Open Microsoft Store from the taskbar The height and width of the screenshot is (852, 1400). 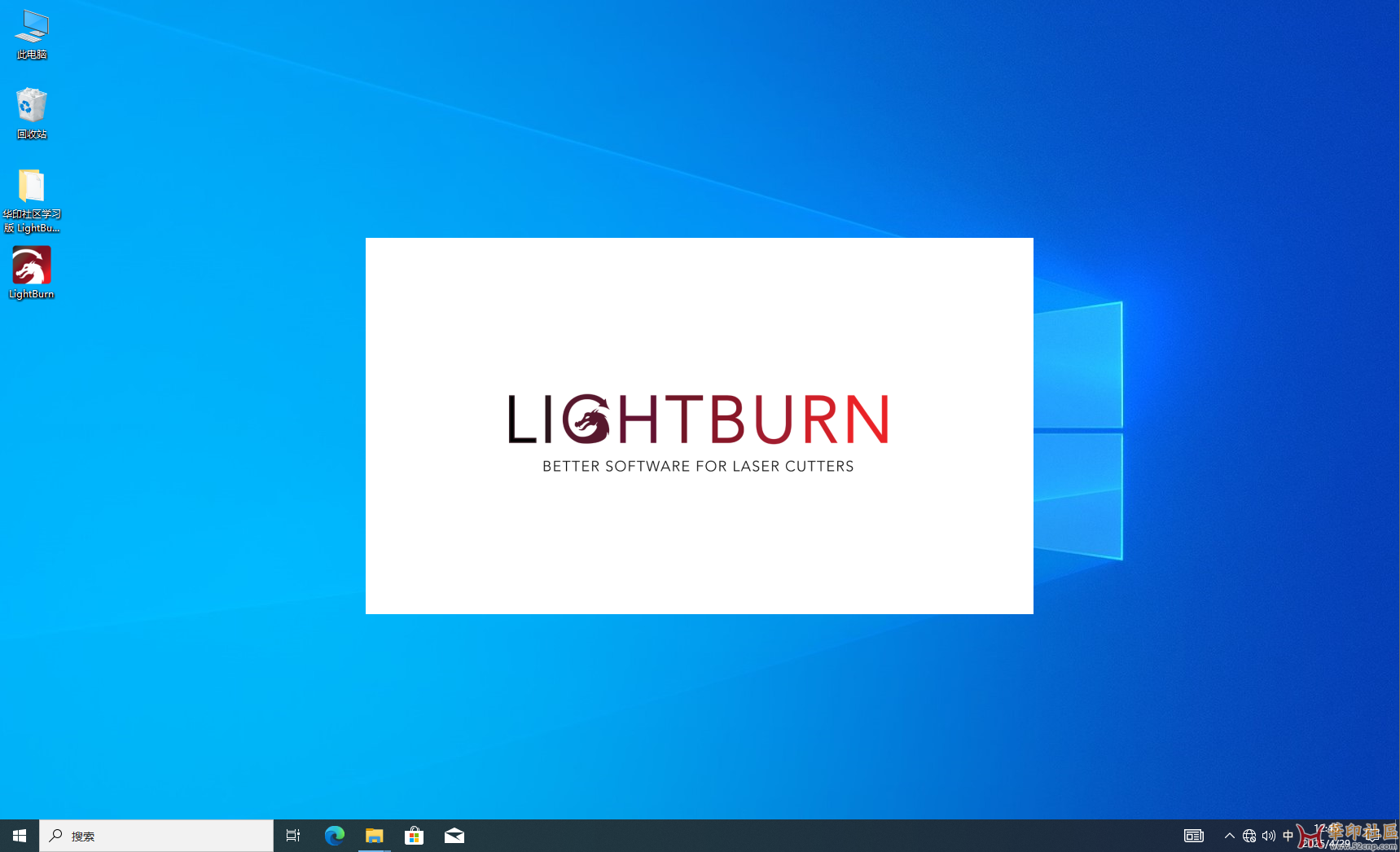point(414,836)
